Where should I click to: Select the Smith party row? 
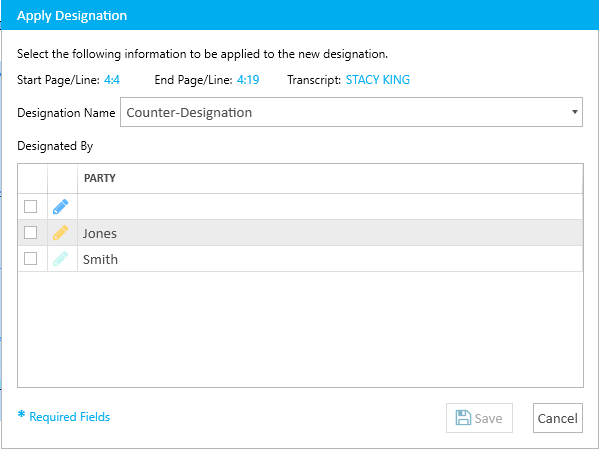300,259
